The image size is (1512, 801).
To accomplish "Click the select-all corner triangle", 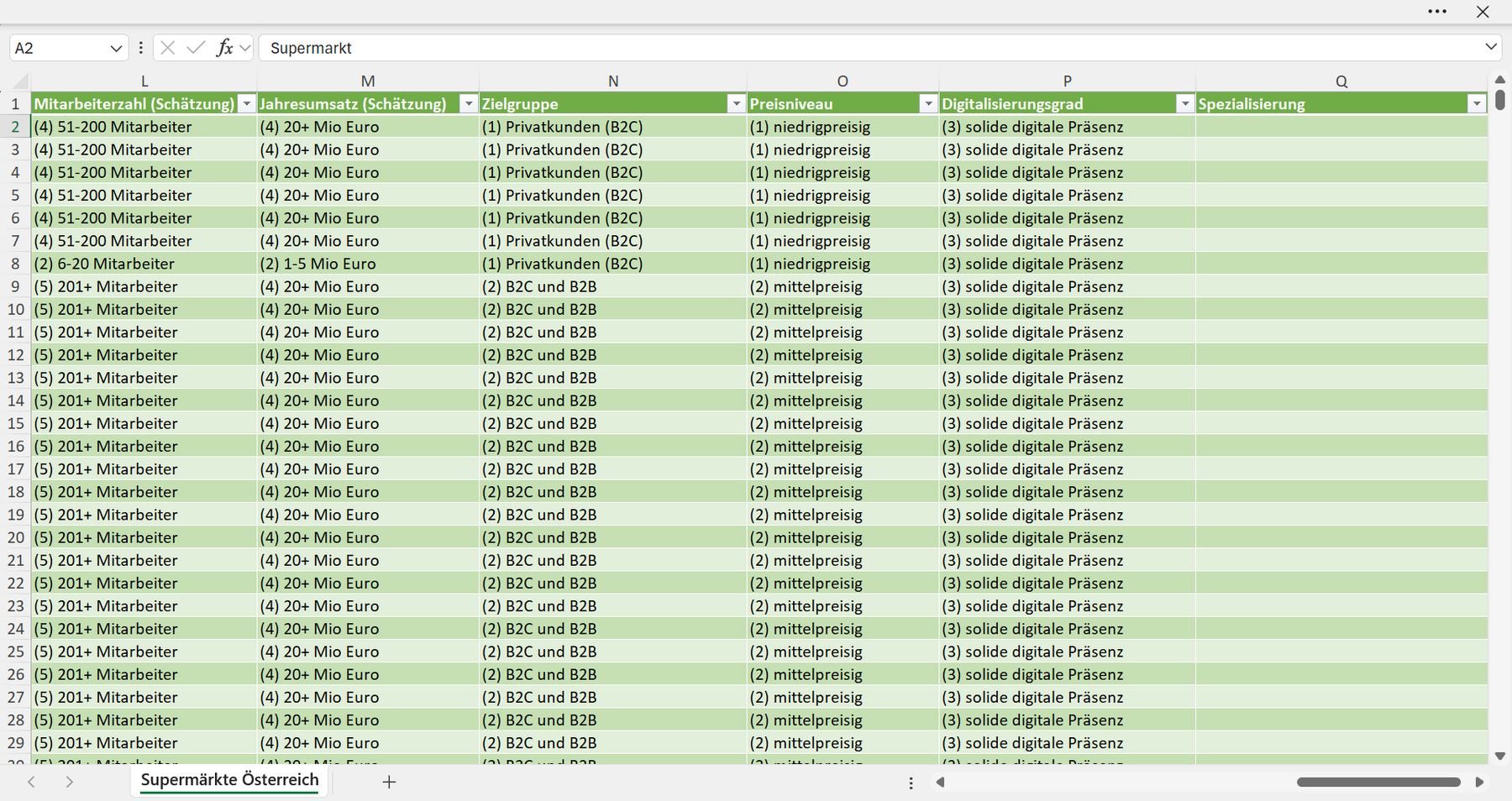I will click(x=19, y=81).
